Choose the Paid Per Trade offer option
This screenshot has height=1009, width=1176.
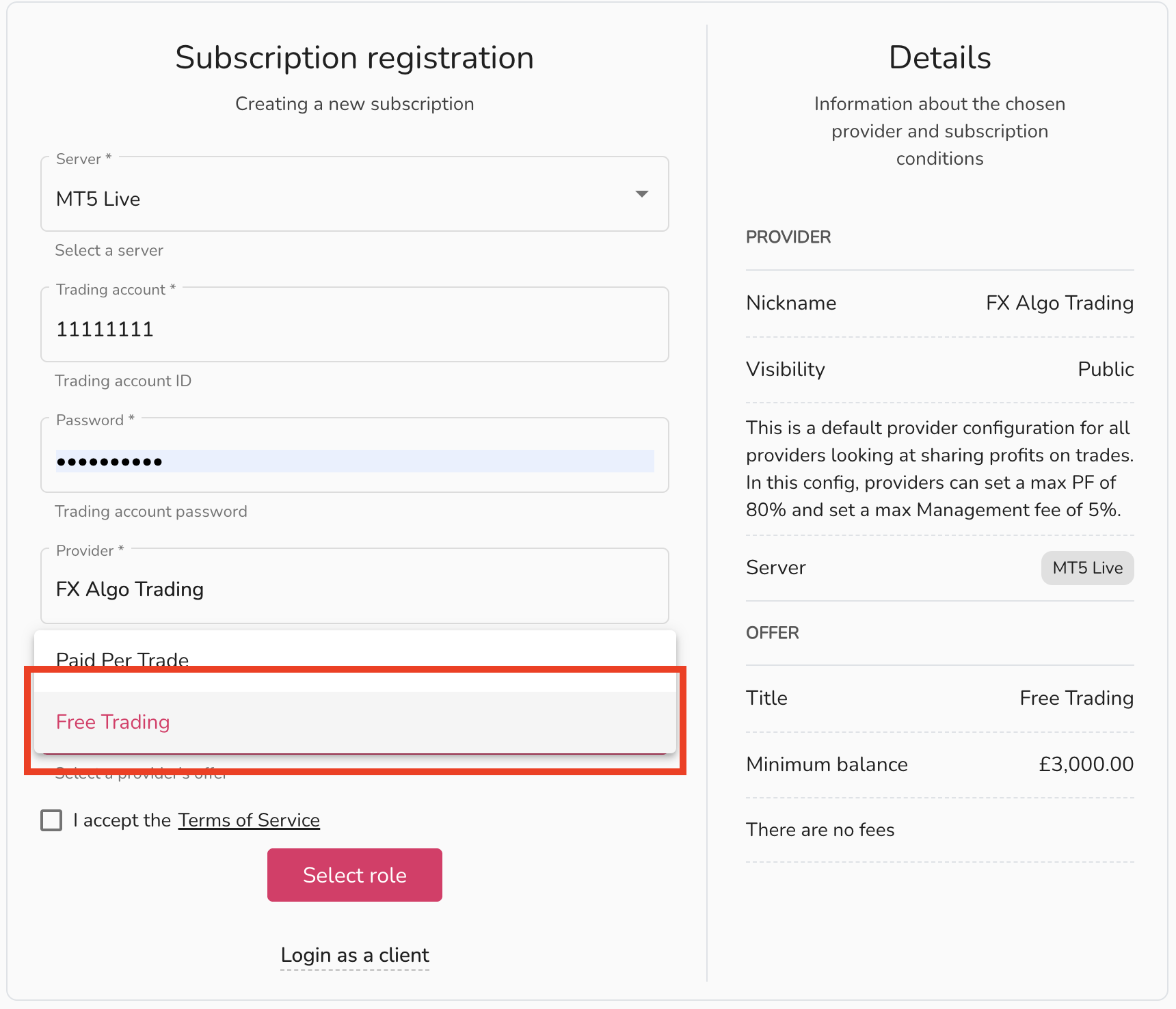123,658
